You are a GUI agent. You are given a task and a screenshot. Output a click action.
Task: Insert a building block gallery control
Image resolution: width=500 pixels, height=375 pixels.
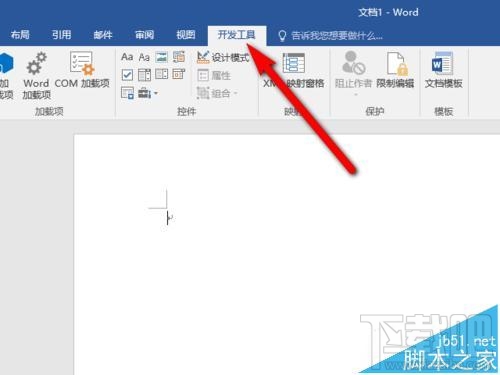(179, 57)
